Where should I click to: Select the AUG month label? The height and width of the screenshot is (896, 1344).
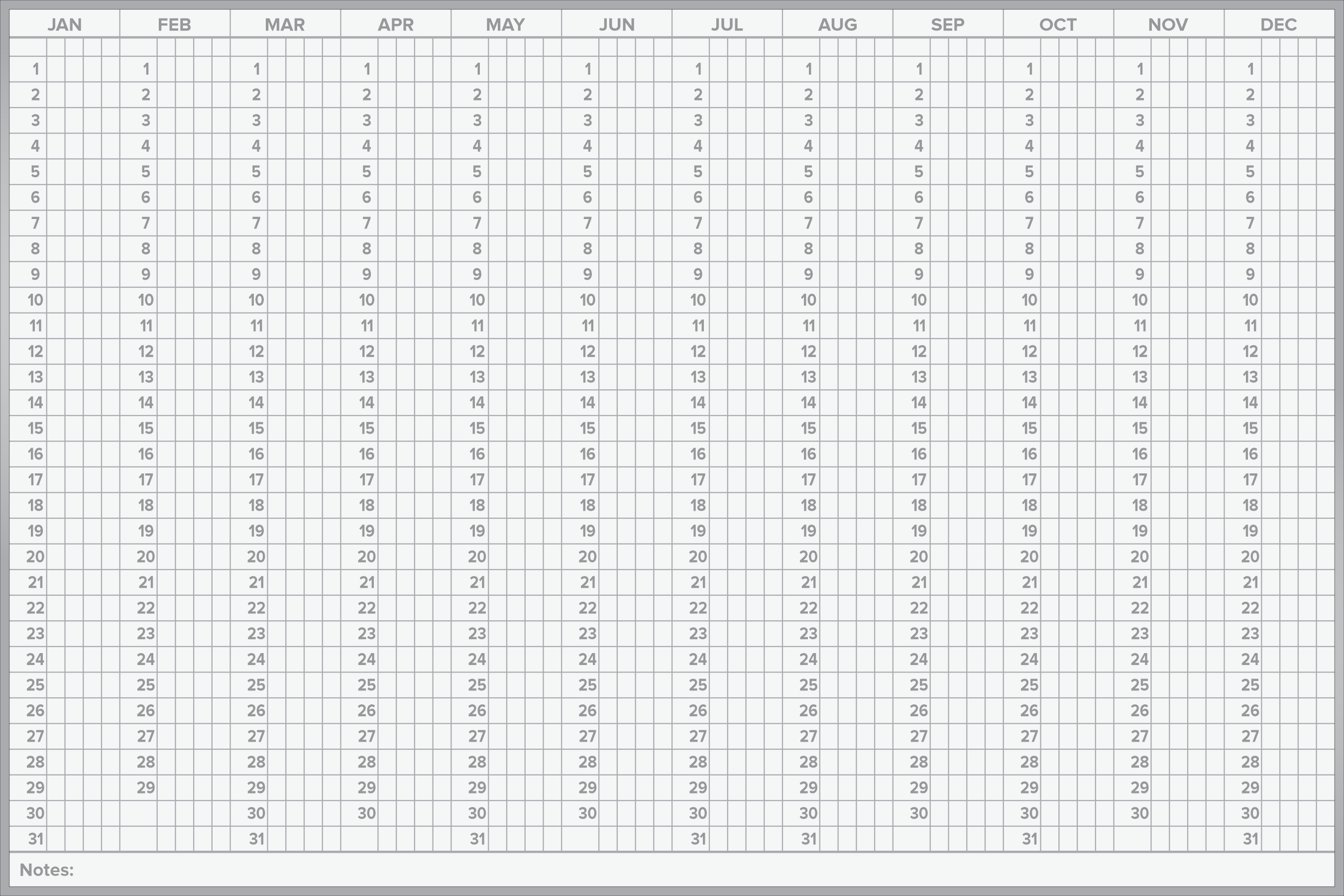tap(837, 24)
